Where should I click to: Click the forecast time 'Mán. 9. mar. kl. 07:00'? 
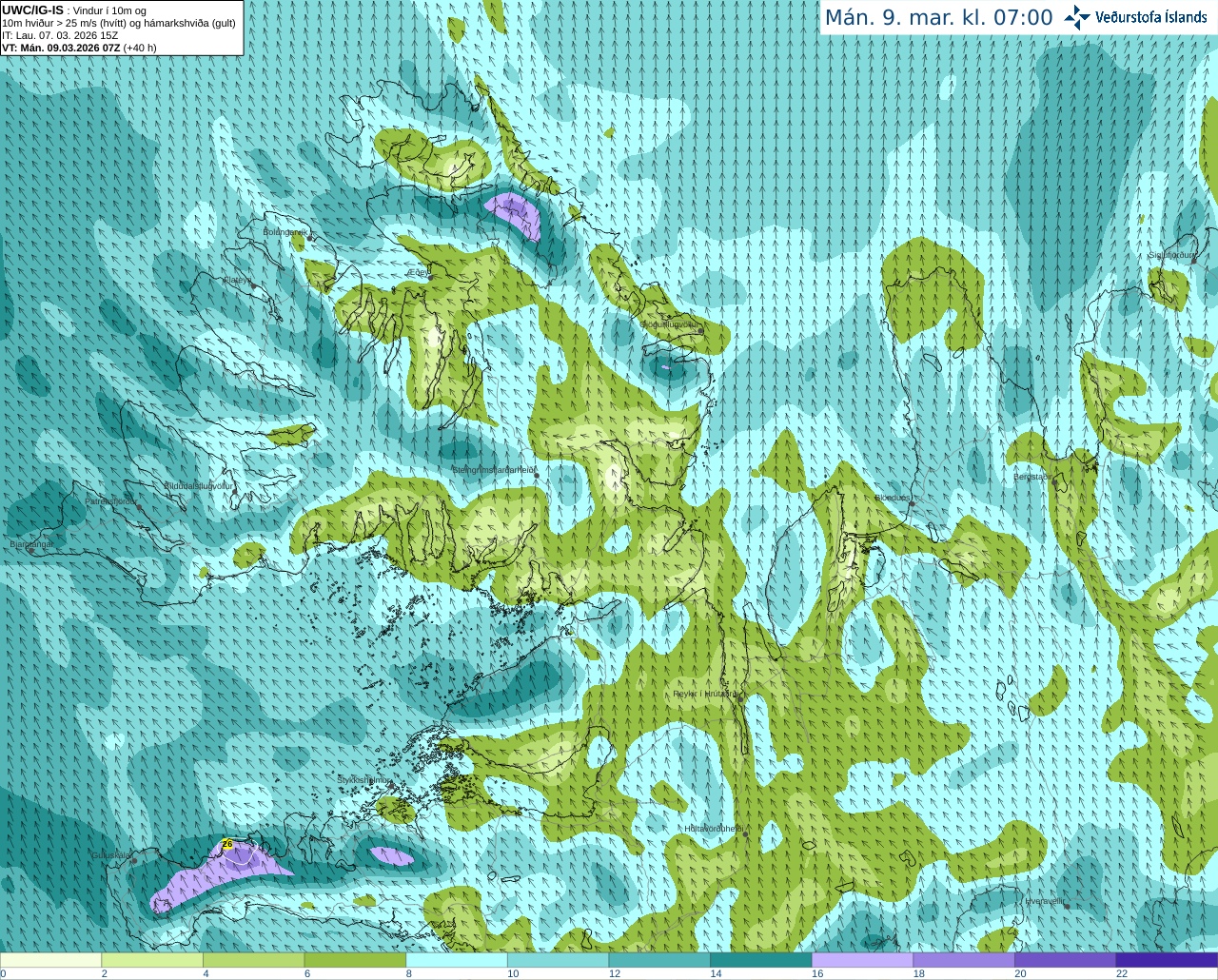point(938,18)
